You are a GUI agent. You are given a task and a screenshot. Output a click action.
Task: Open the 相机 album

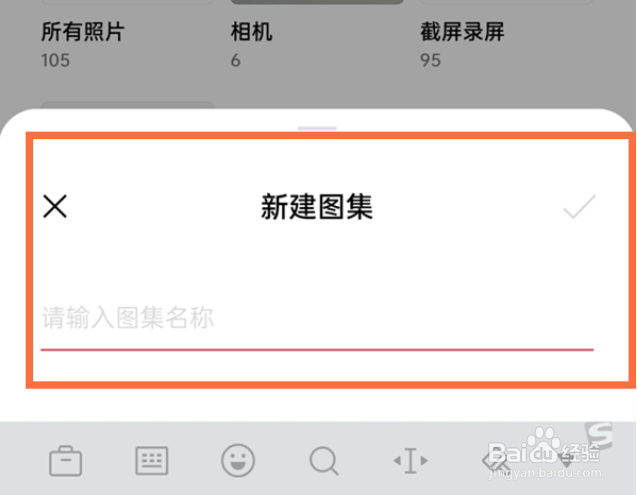pos(251,32)
